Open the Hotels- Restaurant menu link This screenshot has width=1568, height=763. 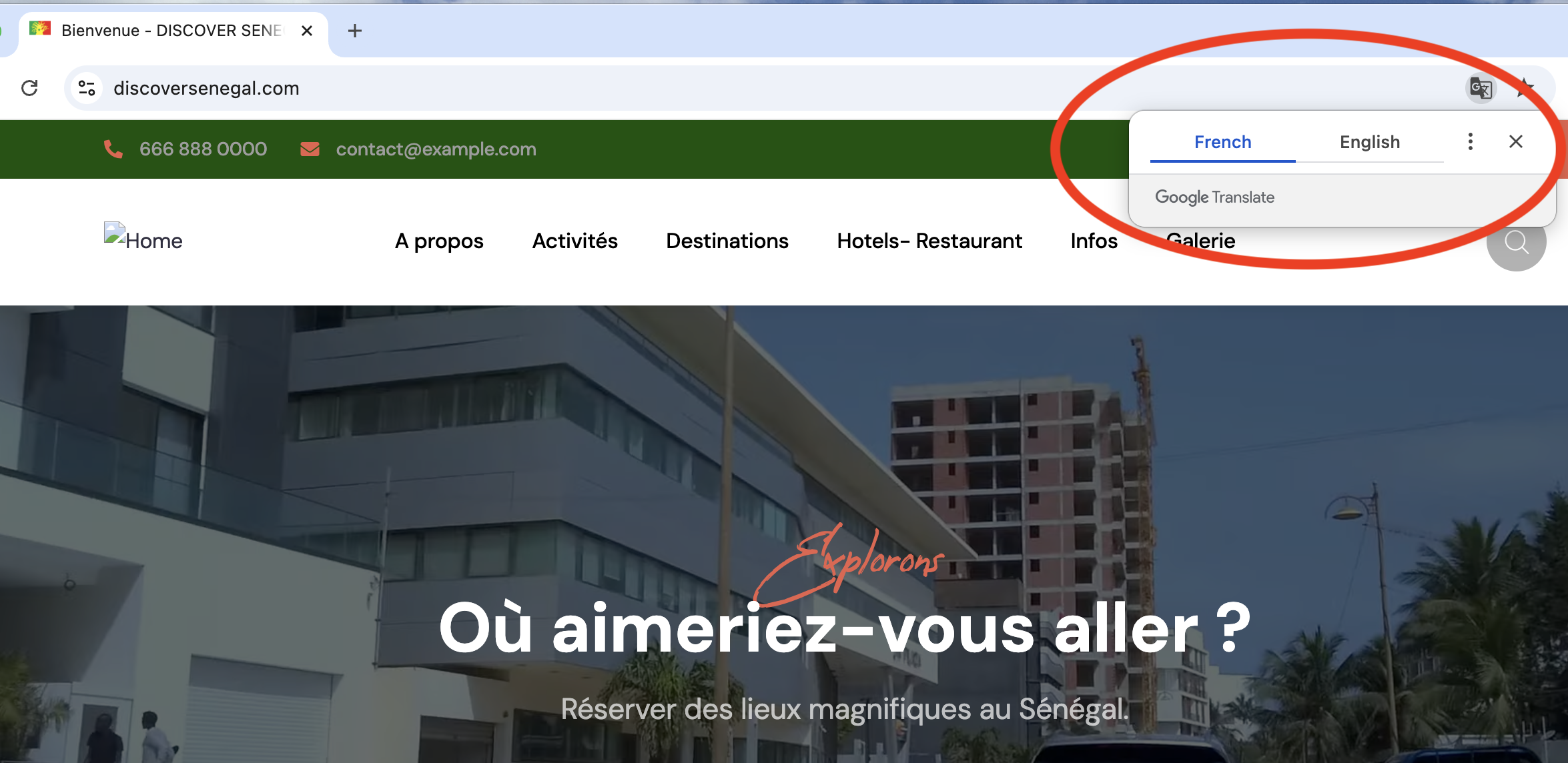coord(929,241)
